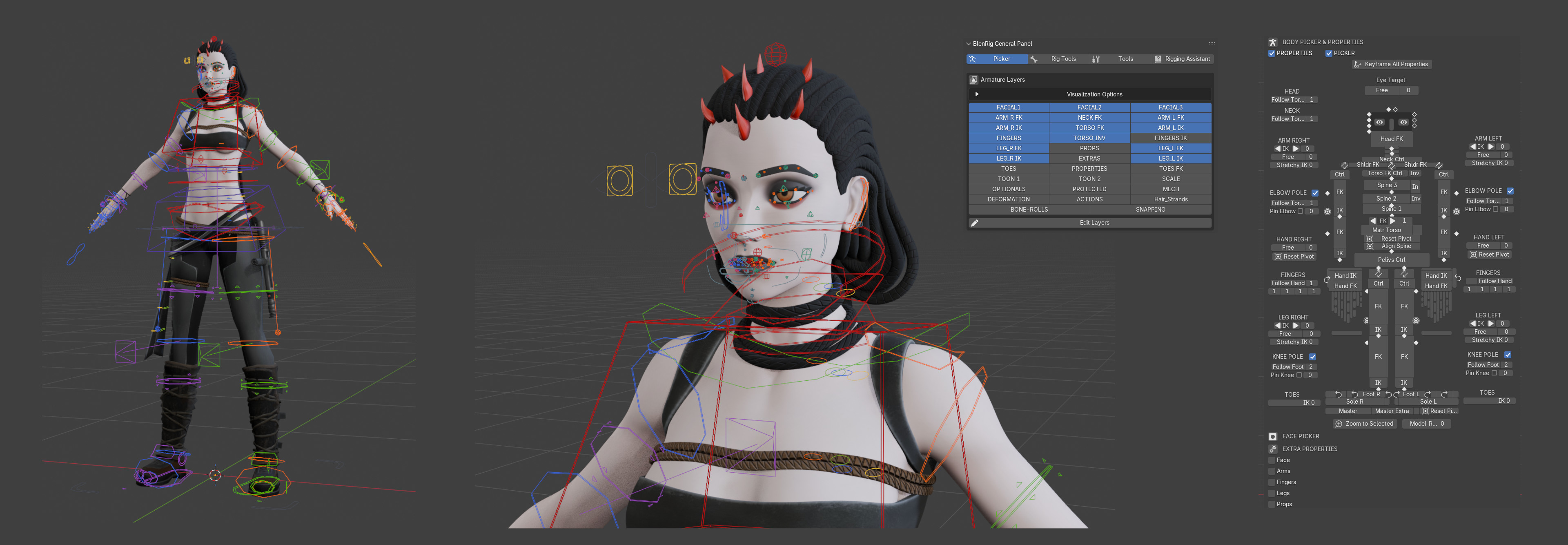Image resolution: width=1568 pixels, height=545 pixels.
Task: Click ARM RIGHT IK right arrow
Action: pyautogui.click(x=1296, y=149)
